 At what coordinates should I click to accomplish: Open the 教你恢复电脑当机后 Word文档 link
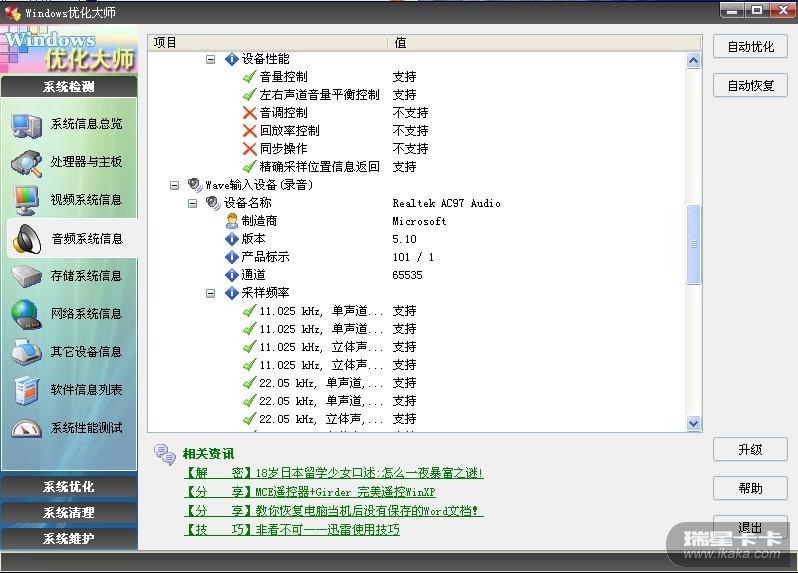click(332, 510)
